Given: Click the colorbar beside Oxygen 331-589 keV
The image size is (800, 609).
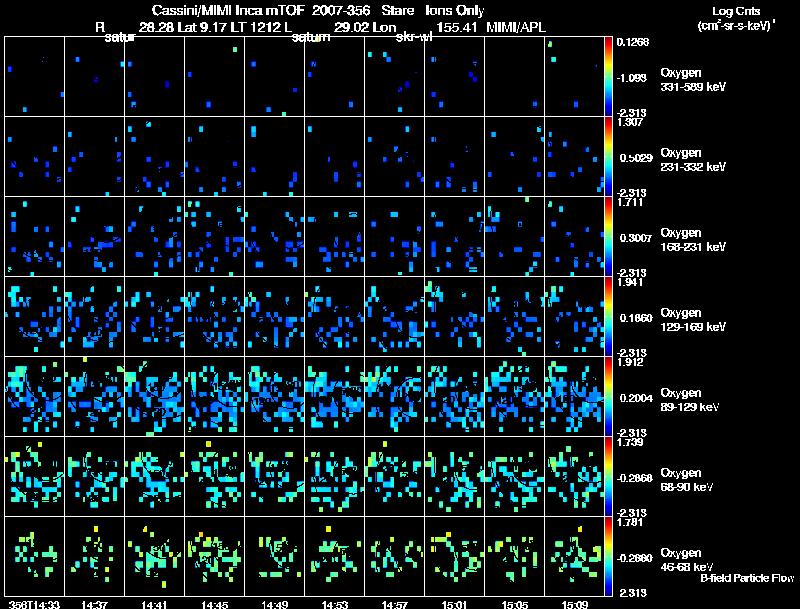Looking at the screenshot, I should click(608, 77).
